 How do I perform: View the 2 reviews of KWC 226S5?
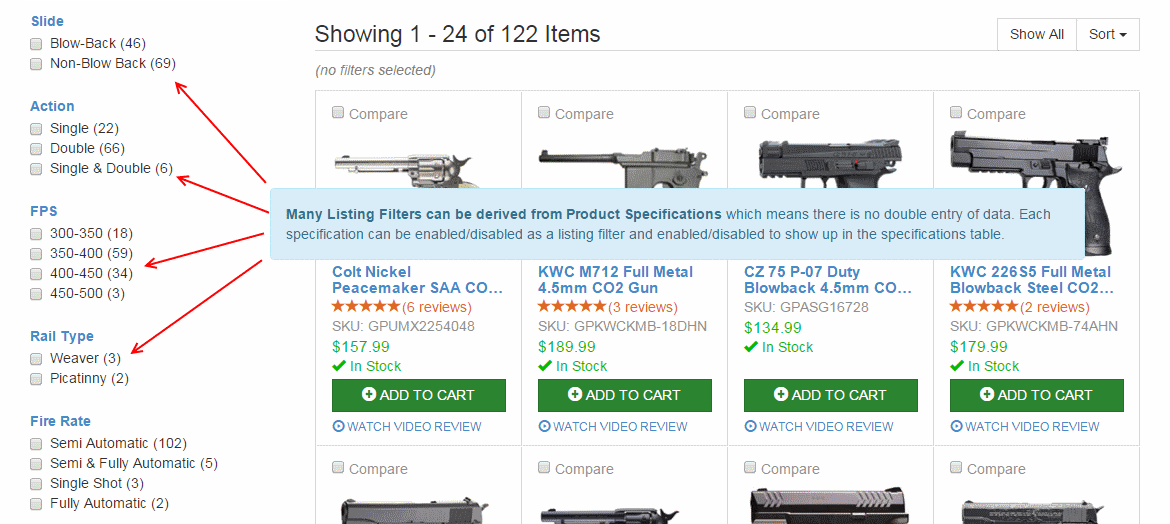click(x=1054, y=308)
